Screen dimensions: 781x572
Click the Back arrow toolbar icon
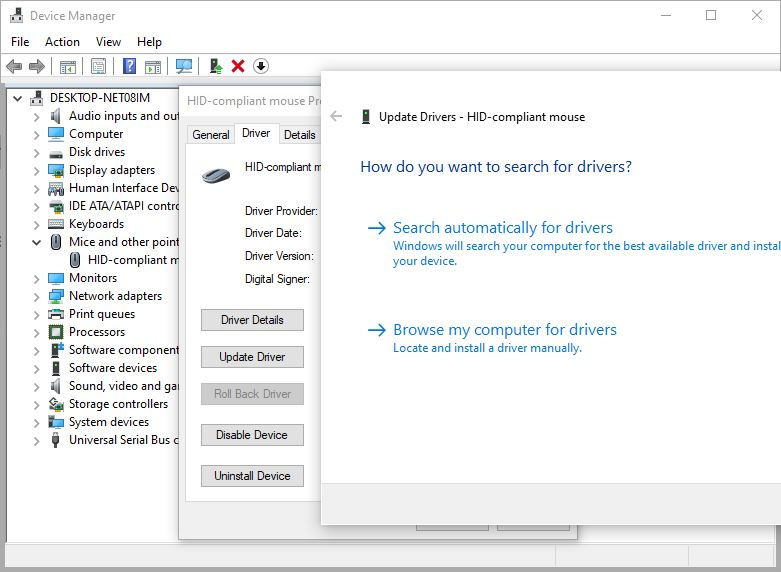tap(14, 66)
